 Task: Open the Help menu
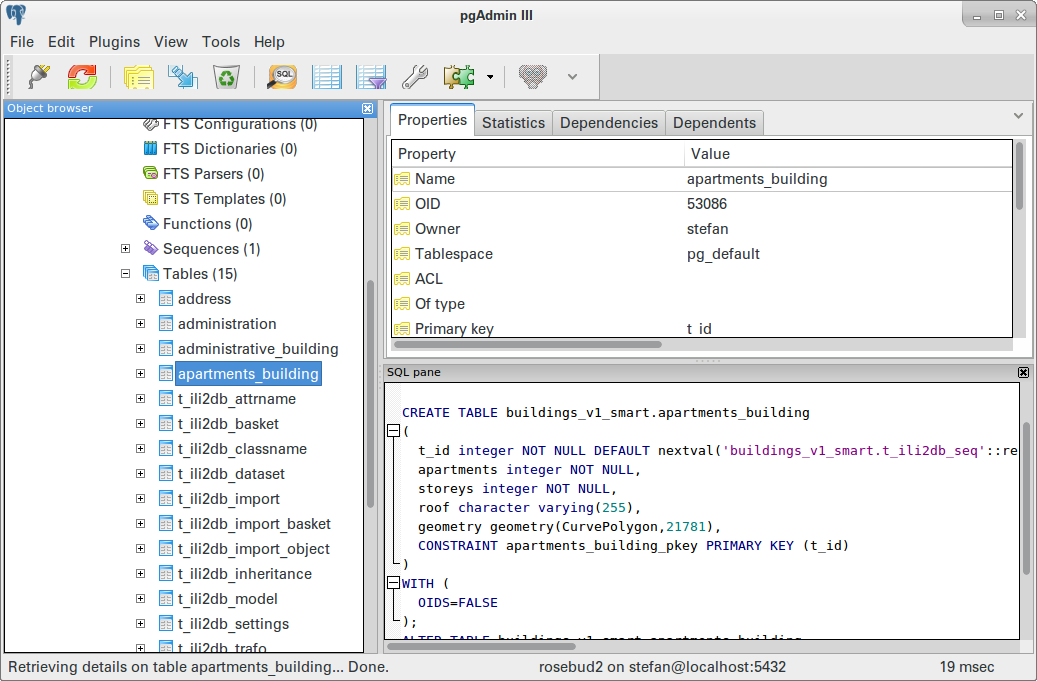pyautogui.click(x=269, y=42)
